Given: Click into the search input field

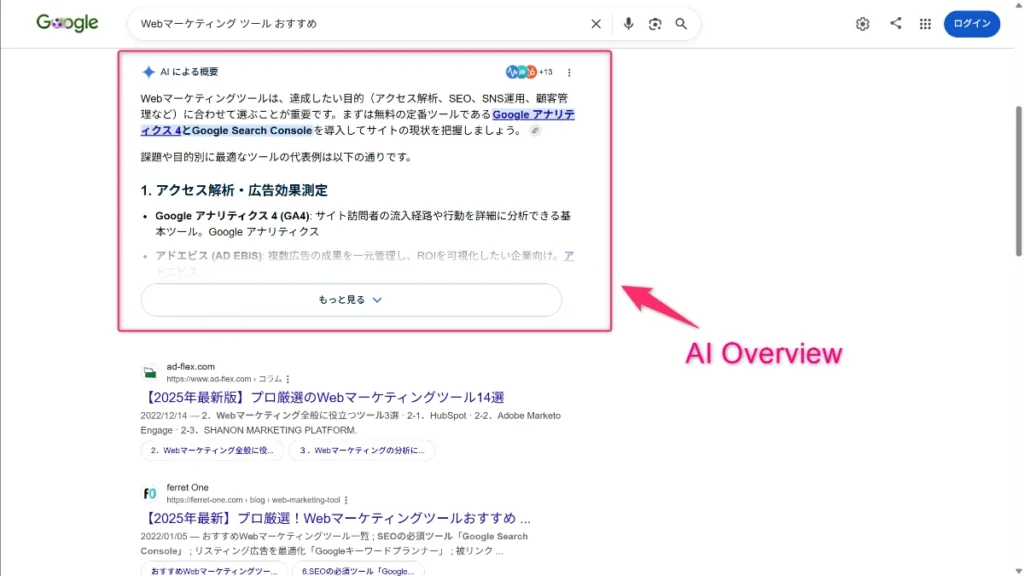Looking at the screenshot, I should (359, 24).
